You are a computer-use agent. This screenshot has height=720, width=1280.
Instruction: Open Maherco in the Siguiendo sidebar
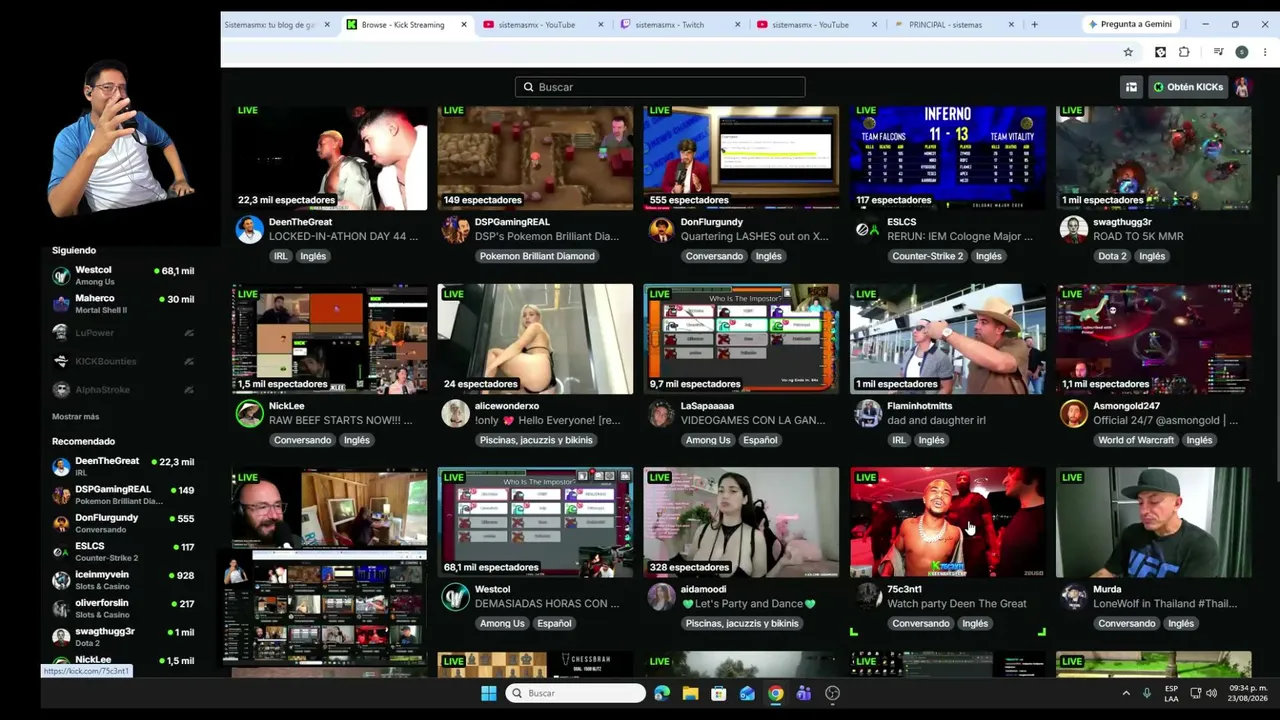pos(123,304)
